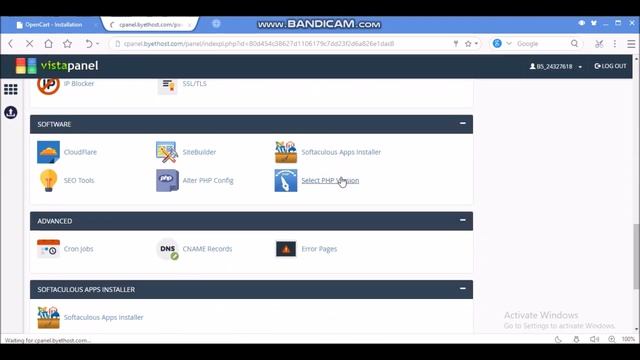Go back with browser back arrow

point(11,43)
